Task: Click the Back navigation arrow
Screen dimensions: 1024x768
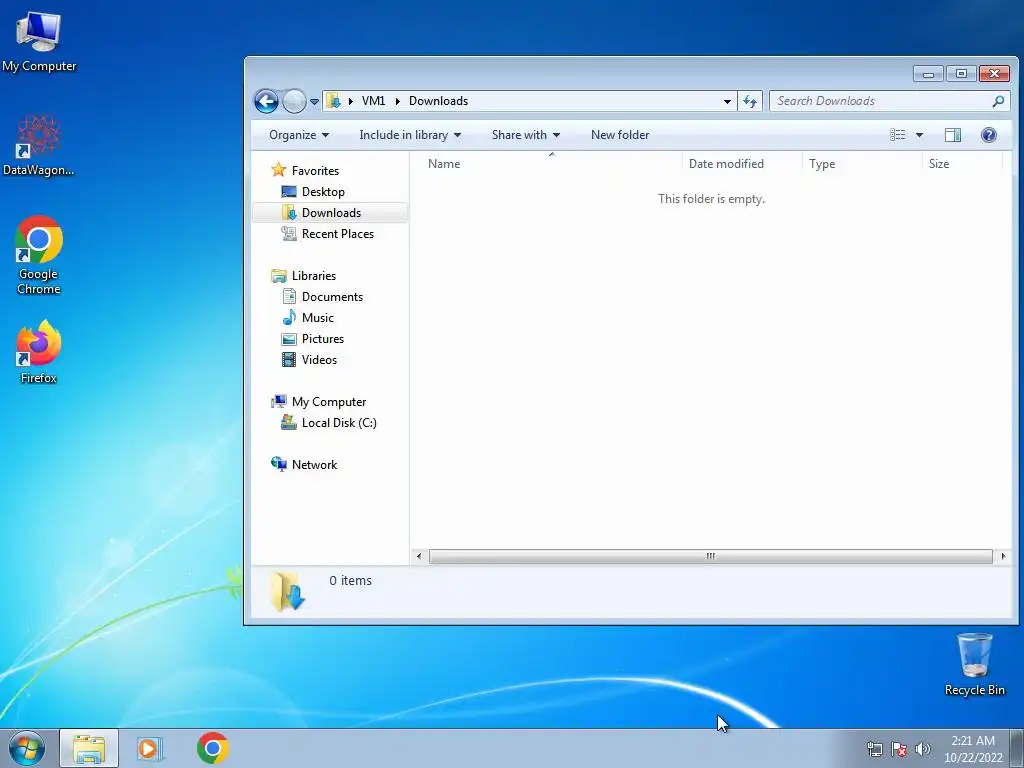Action: [266, 101]
